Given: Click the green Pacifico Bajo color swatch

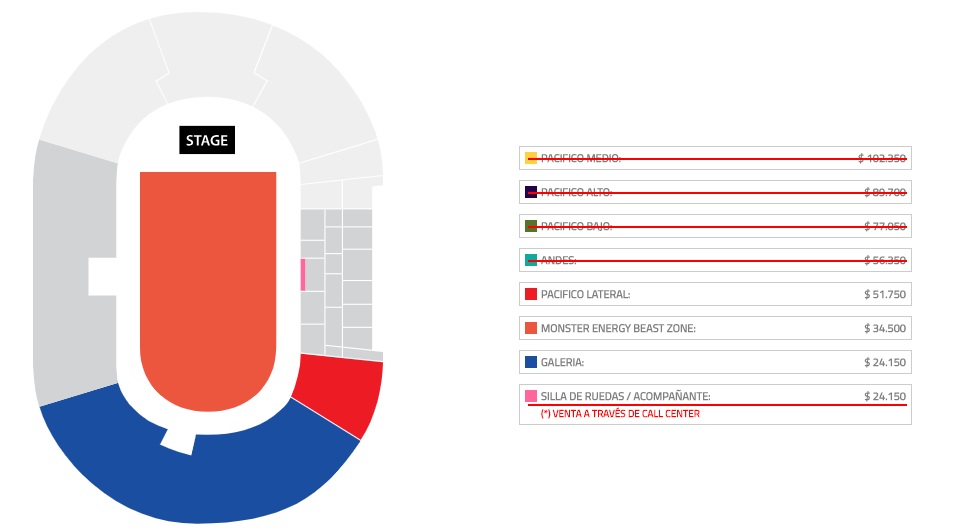Looking at the screenshot, I should (x=531, y=226).
